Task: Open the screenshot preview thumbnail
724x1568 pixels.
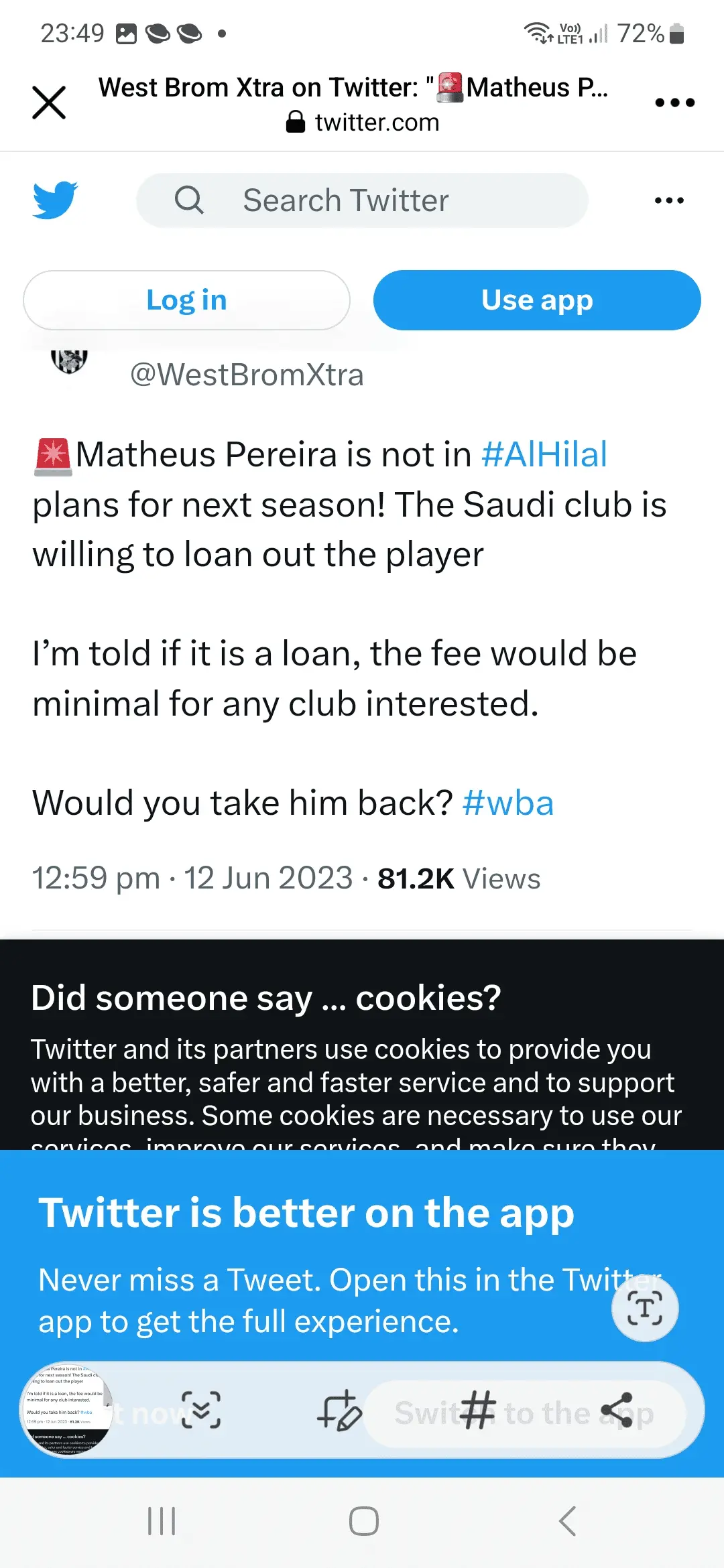Action: pyautogui.click(x=67, y=1411)
